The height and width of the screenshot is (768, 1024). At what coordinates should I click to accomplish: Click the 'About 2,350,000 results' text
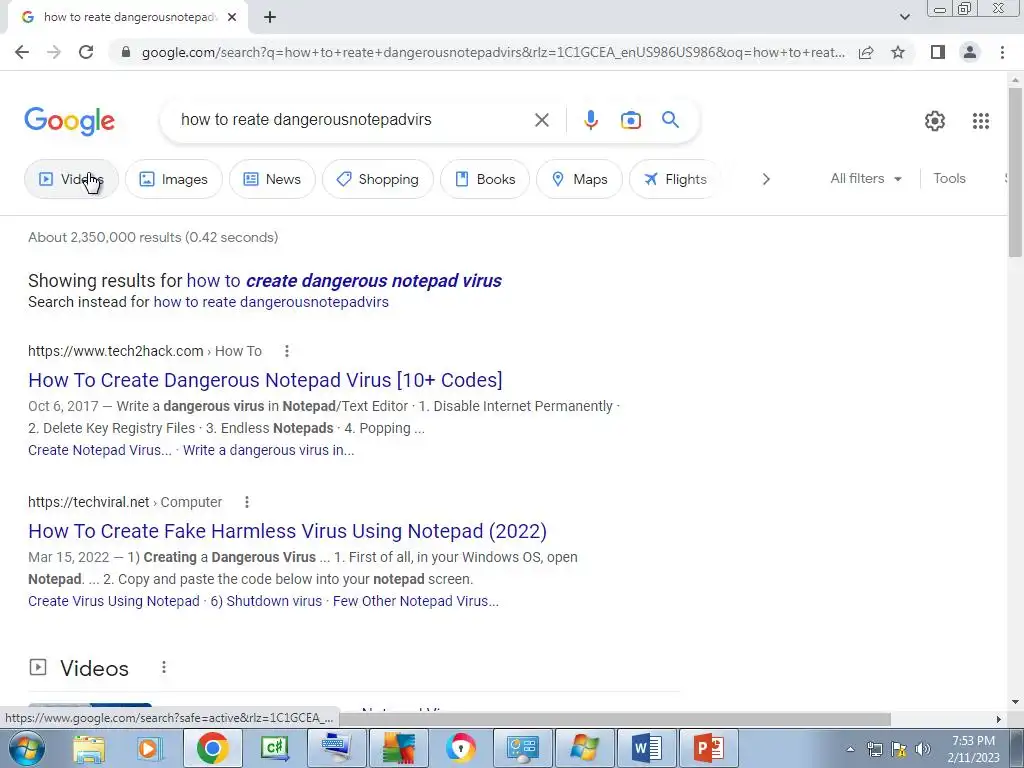(153, 238)
